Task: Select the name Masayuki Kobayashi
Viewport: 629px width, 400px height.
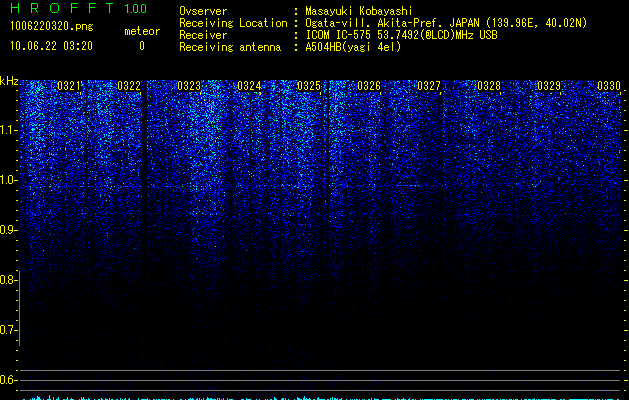Action: coord(359,11)
